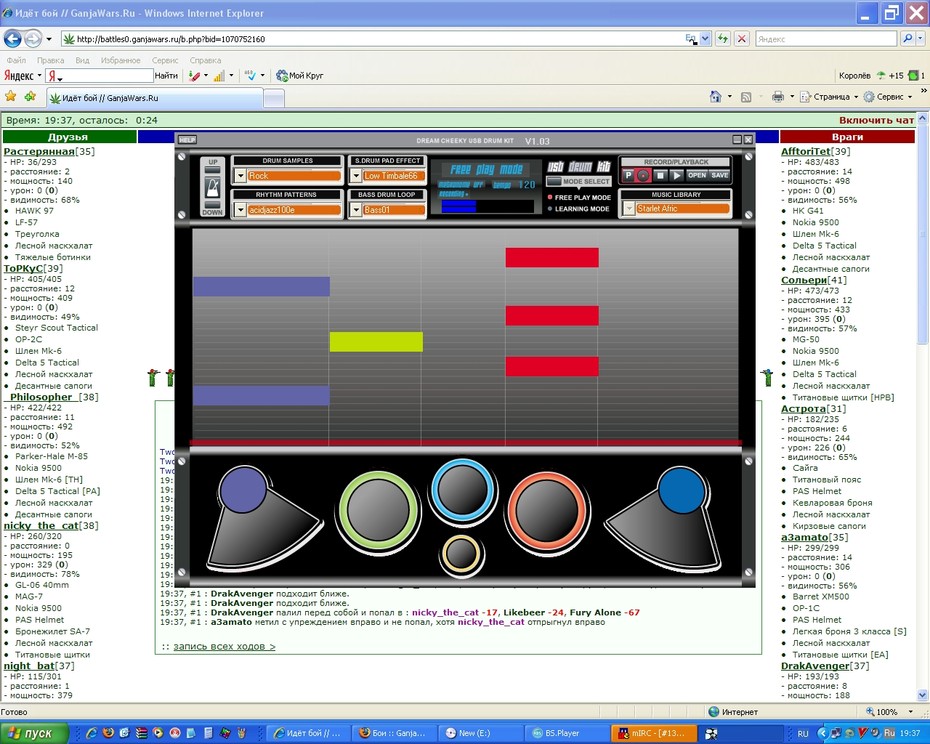Hit the green-ringed drum pad
Screen dimensions: 930x744
[x=378, y=510]
